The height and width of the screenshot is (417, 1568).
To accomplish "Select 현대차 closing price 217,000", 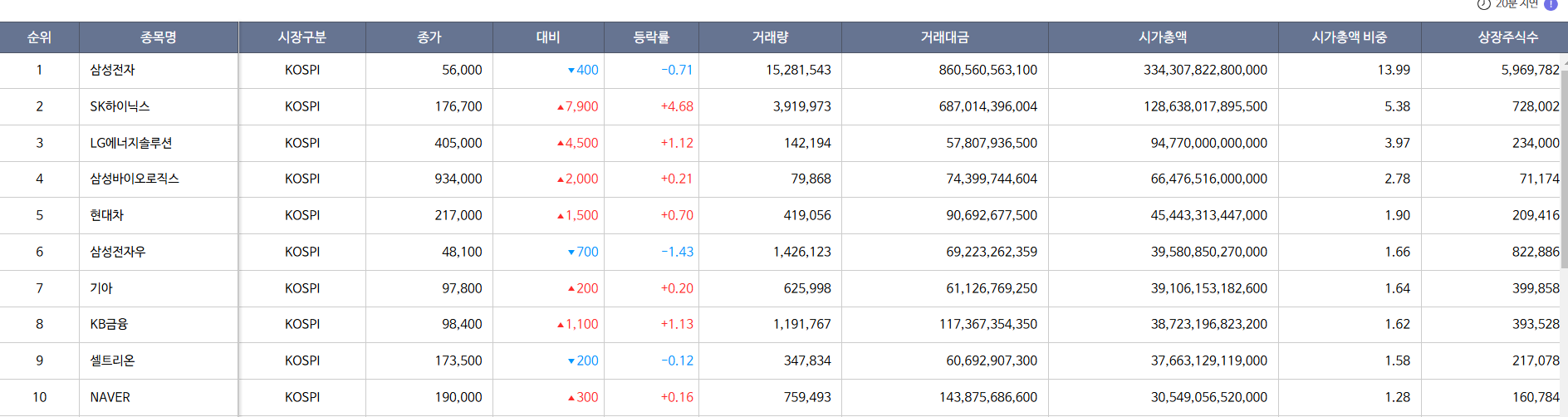I will point(458,215).
